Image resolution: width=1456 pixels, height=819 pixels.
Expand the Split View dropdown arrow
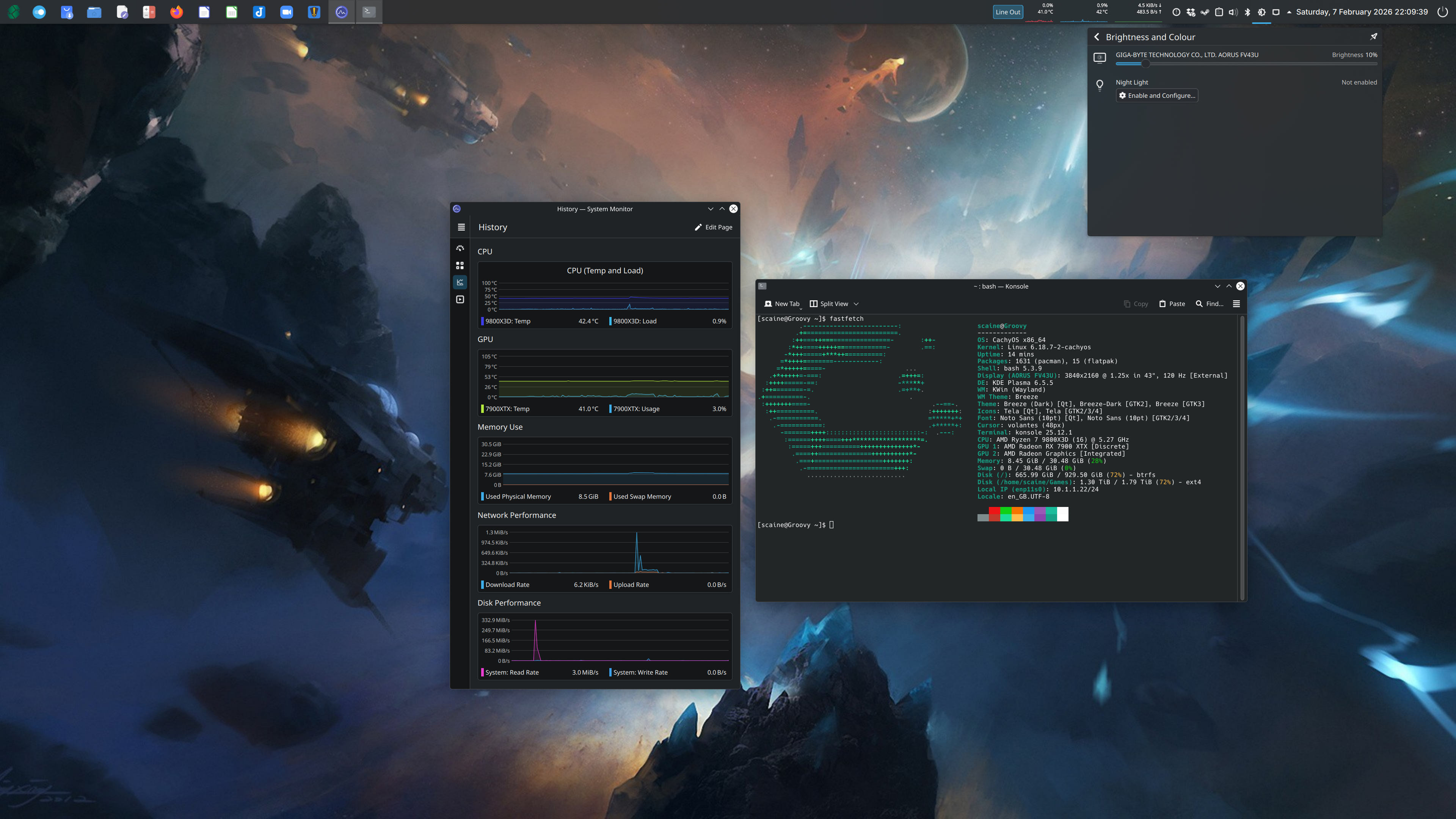pyautogui.click(x=856, y=304)
